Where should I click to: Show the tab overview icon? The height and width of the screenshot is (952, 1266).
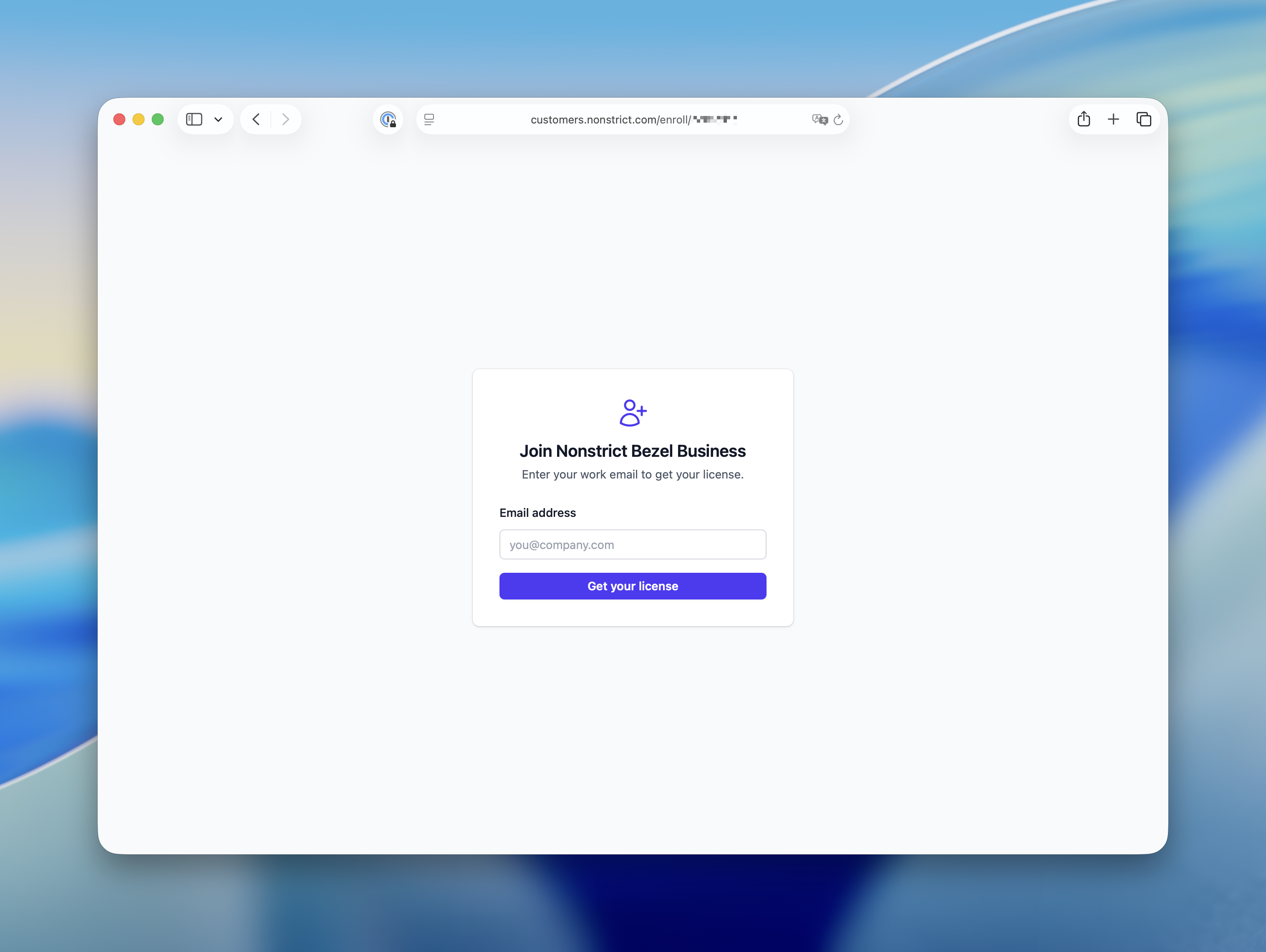pos(1143,119)
